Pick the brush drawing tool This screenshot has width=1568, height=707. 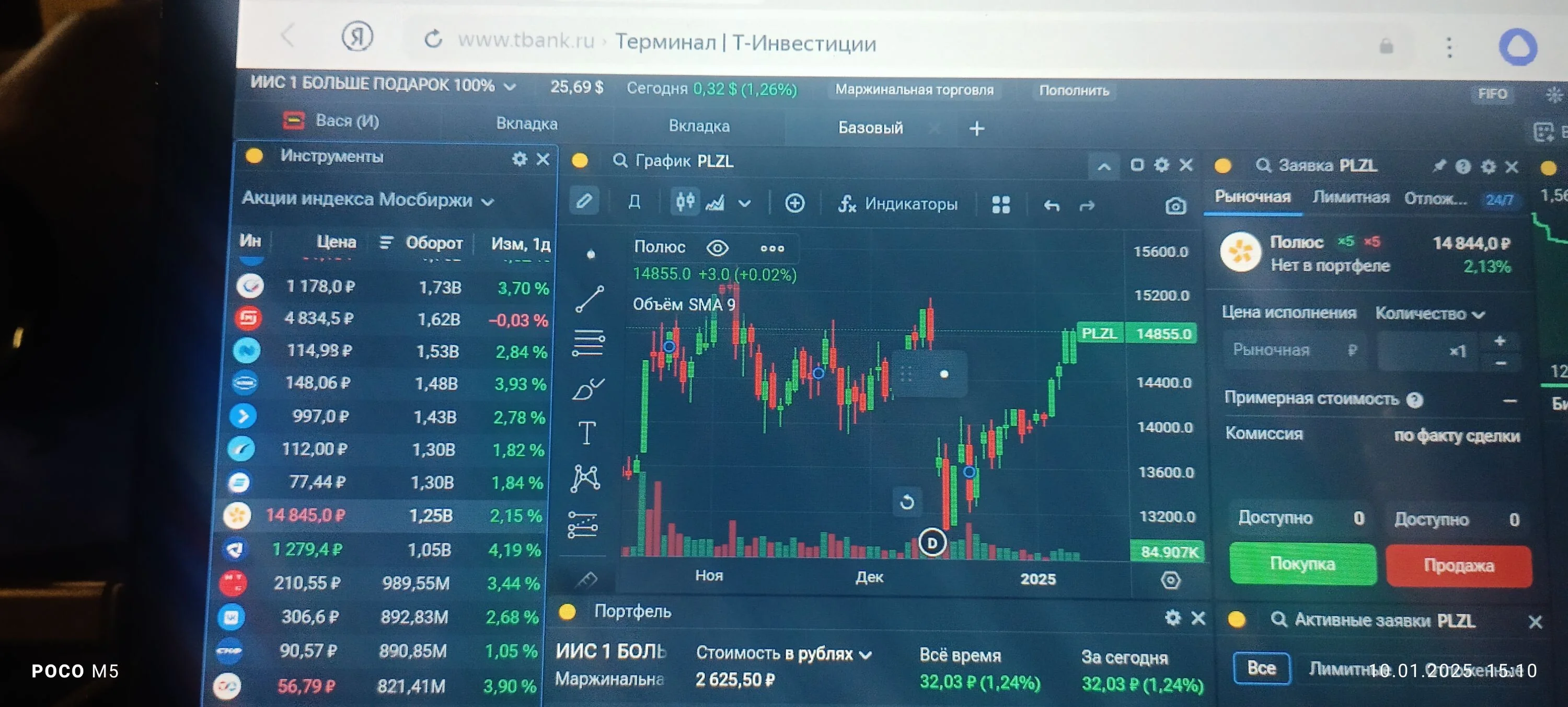[x=587, y=389]
